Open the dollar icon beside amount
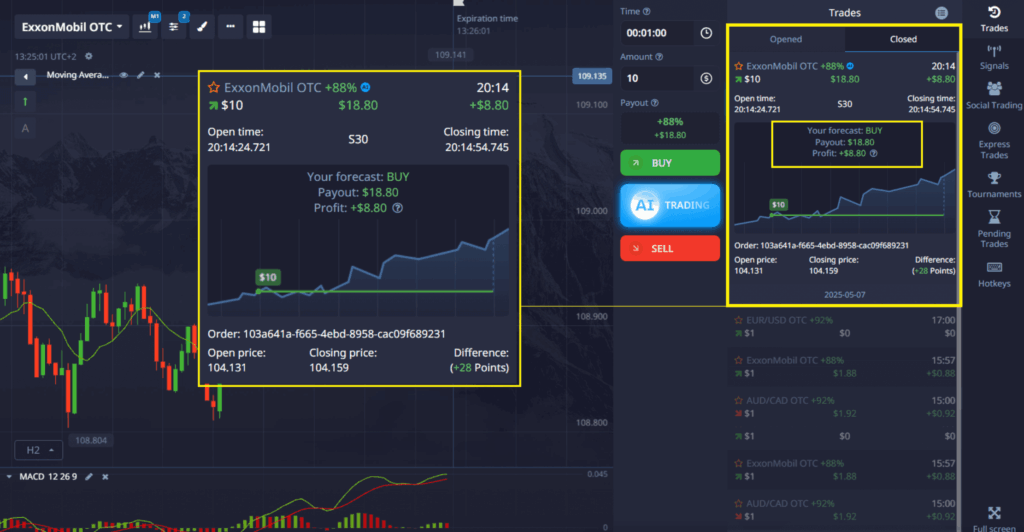Image resolution: width=1024 pixels, height=532 pixels. pos(706,78)
